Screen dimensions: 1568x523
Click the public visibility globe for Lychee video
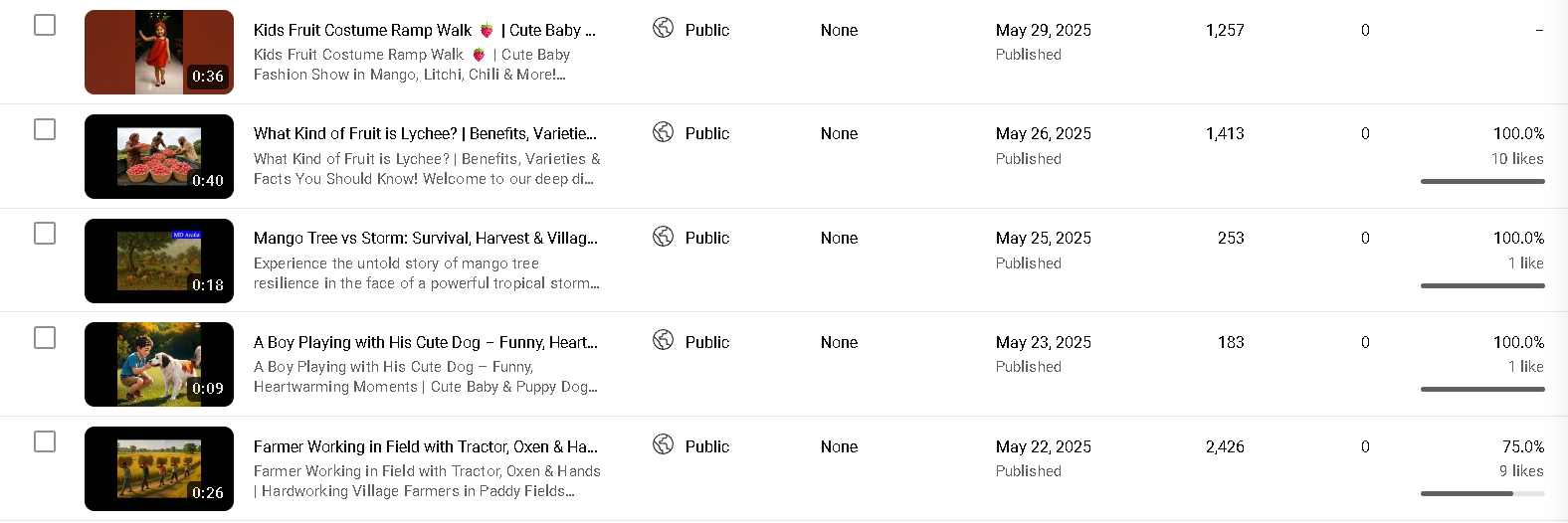click(663, 132)
